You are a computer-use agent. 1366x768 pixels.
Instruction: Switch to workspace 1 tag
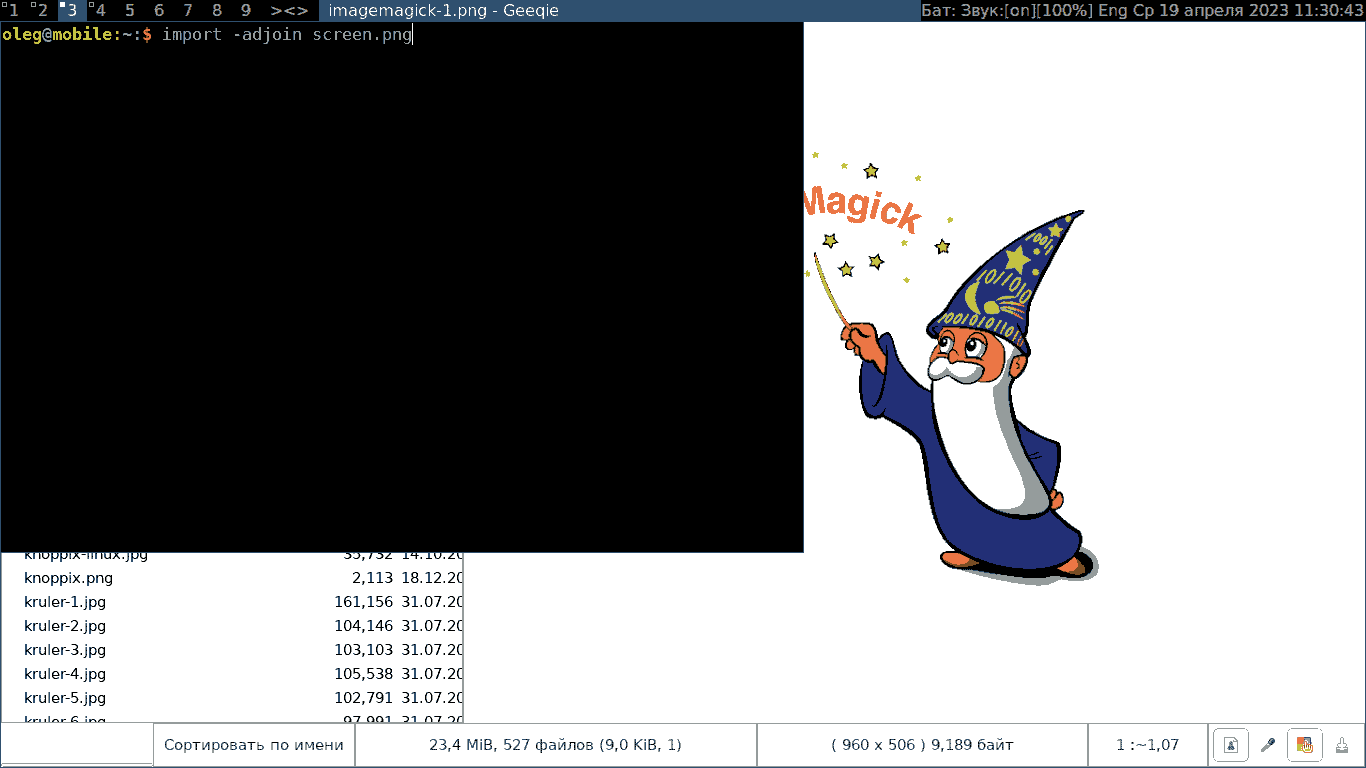pos(13,11)
